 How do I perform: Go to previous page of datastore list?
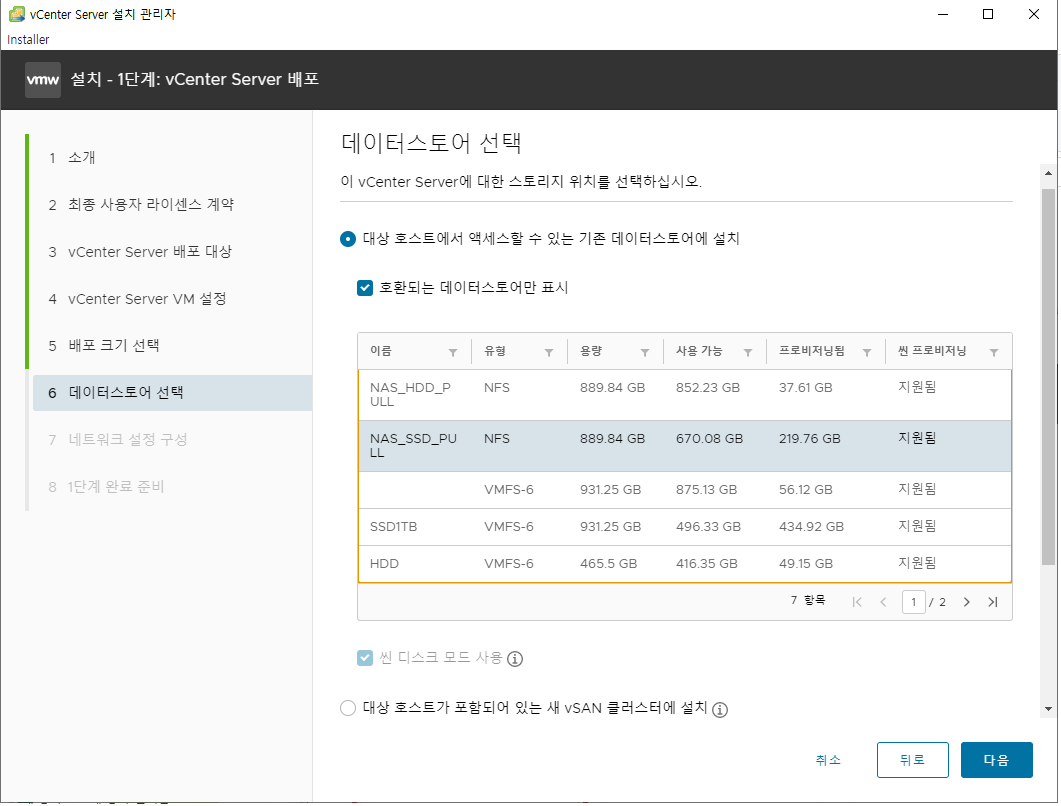tap(883, 602)
